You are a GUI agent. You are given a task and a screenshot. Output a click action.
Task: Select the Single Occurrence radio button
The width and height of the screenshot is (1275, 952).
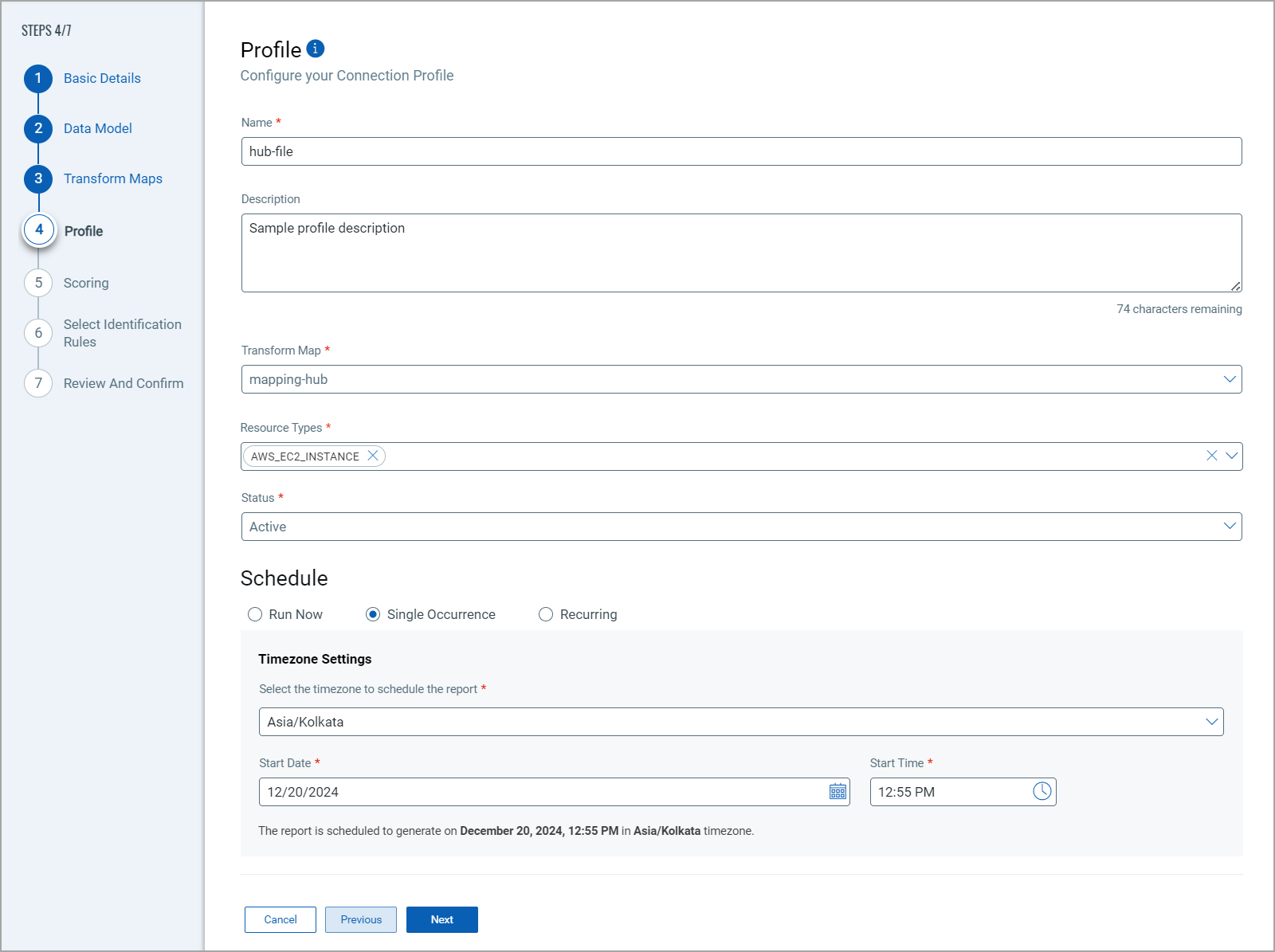373,614
